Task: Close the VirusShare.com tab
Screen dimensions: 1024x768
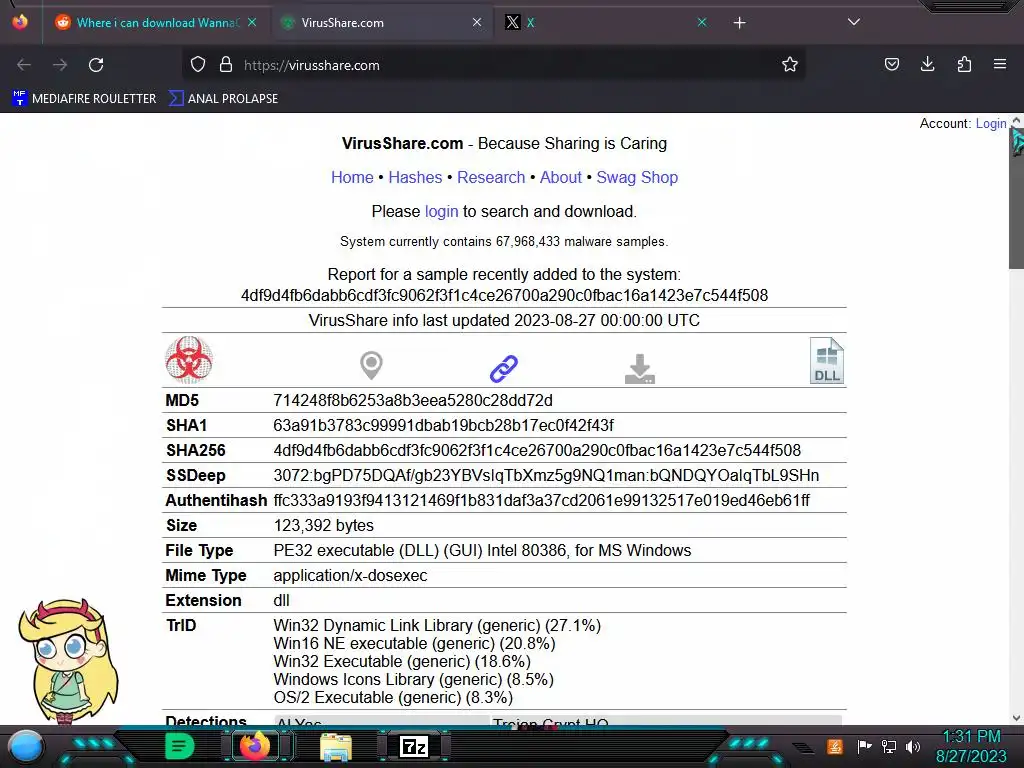Action: click(477, 22)
